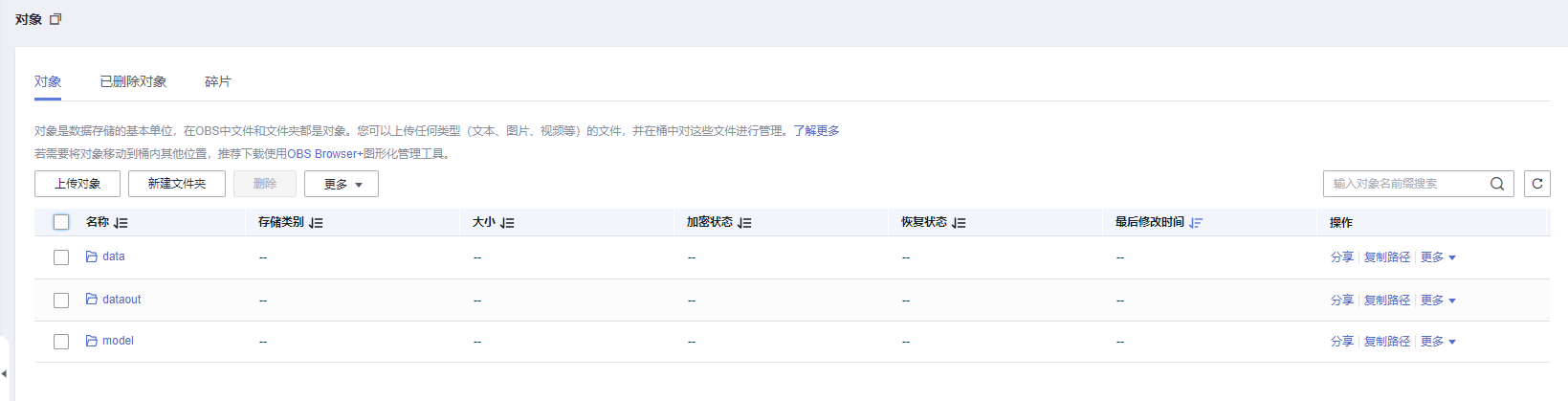
Task: Select the dataout folder checkbox
Action: pos(61,301)
